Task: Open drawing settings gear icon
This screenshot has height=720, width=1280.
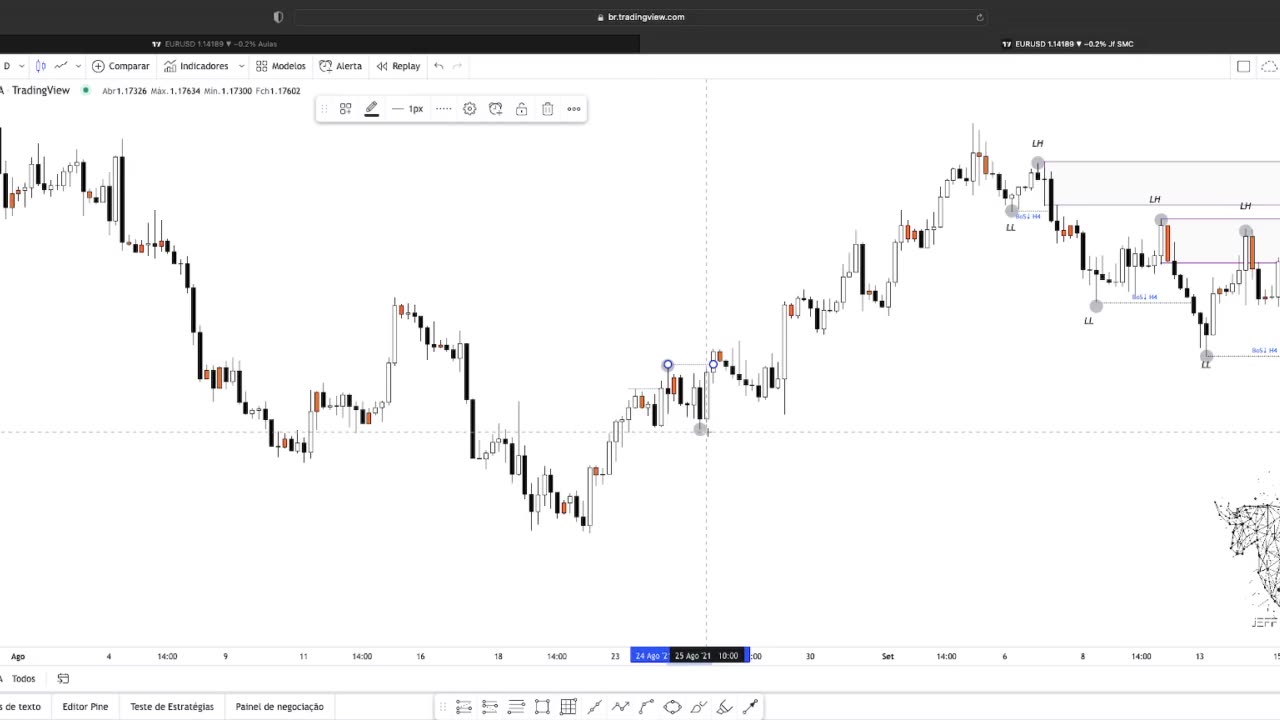Action: pyautogui.click(x=469, y=109)
